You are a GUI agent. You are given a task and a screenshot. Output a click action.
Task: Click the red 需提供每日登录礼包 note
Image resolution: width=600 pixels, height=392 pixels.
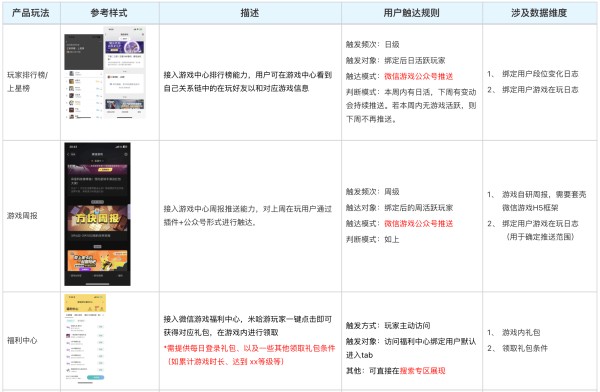[x=249, y=355]
